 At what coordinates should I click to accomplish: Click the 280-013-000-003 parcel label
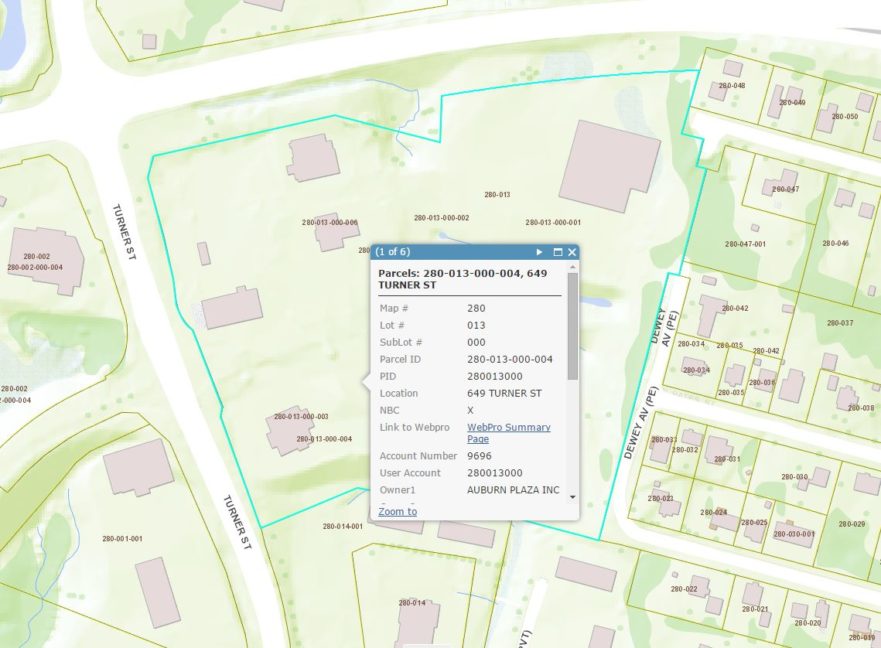pos(301,416)
